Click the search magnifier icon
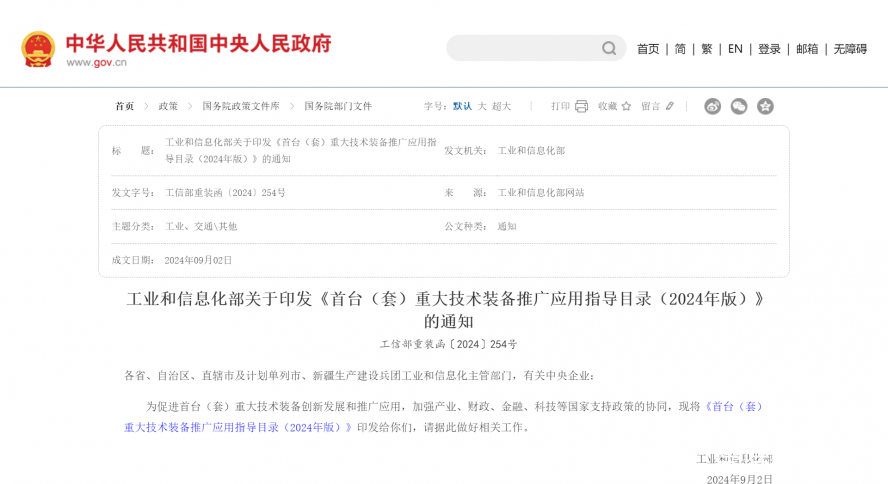Screen dimensions: 888x484 click(608, 48)
